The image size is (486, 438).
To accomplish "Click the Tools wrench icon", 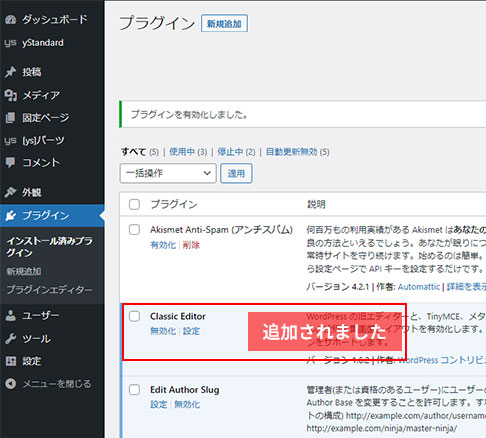I will tap(10, 339).
